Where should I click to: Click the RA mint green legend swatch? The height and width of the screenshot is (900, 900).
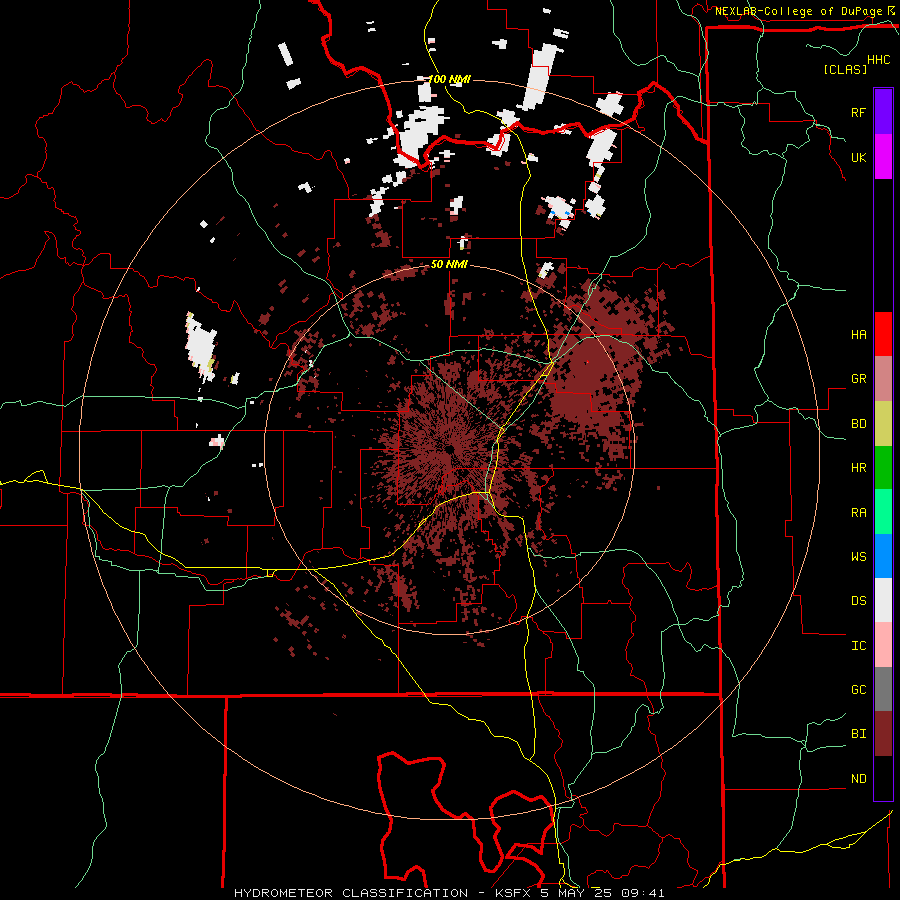[883, 512]
